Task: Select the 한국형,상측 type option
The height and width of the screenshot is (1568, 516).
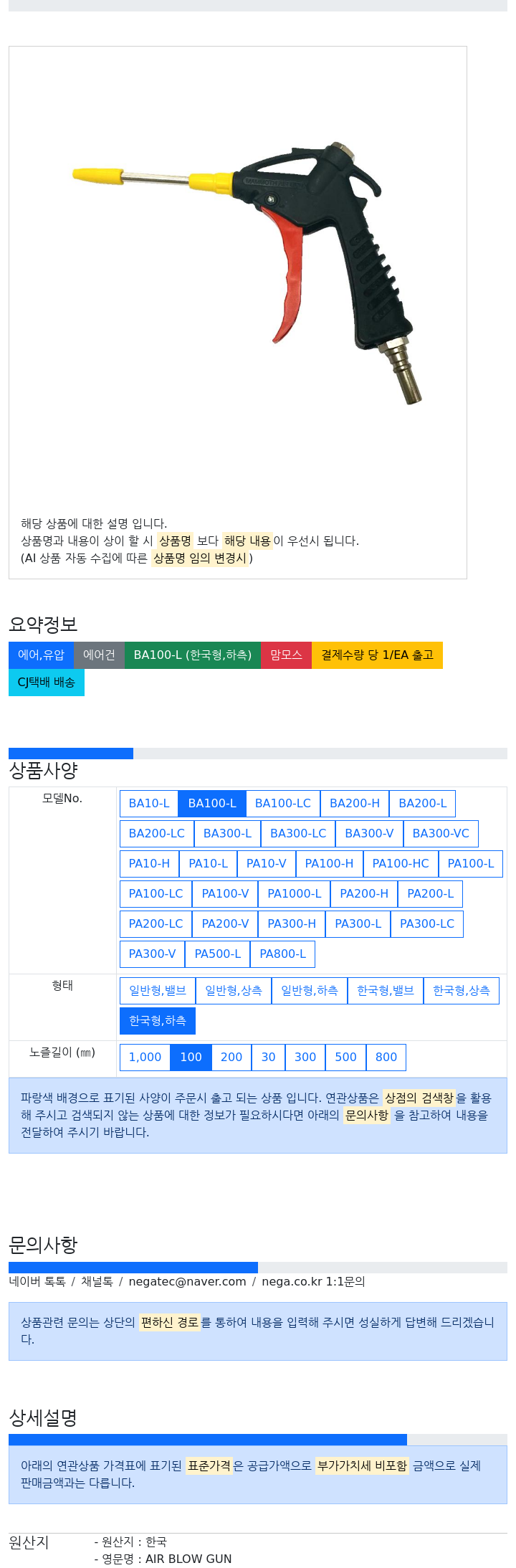Action: tap(462, 991)
